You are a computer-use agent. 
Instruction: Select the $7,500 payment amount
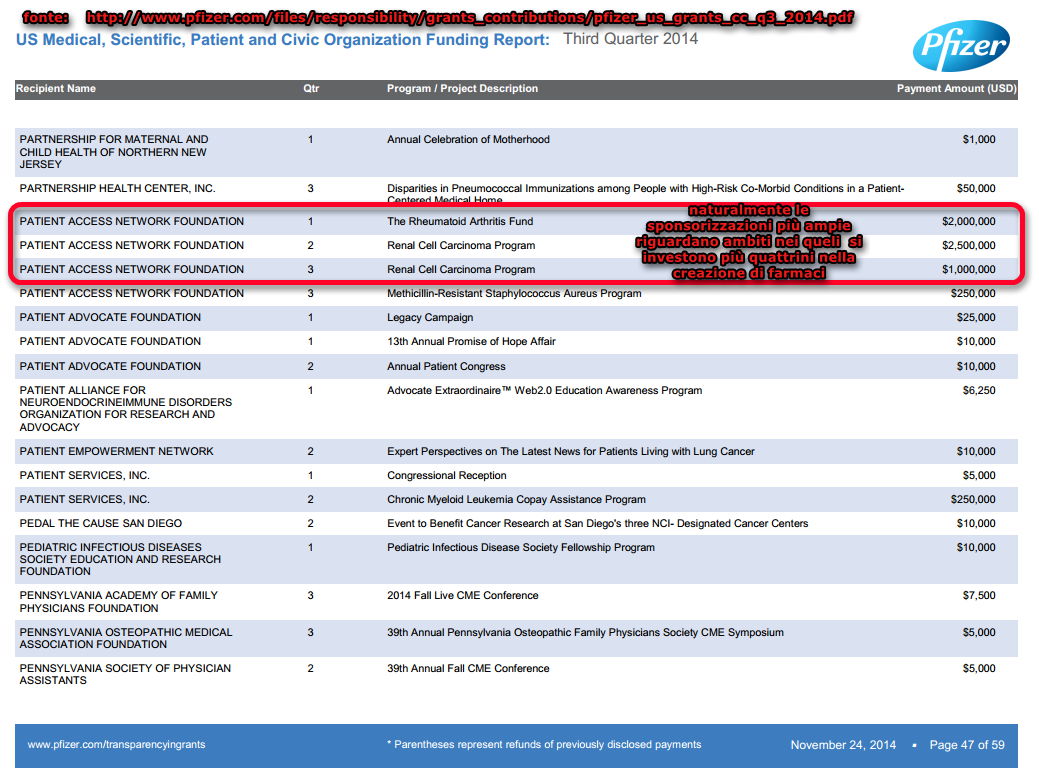(979, 595)
